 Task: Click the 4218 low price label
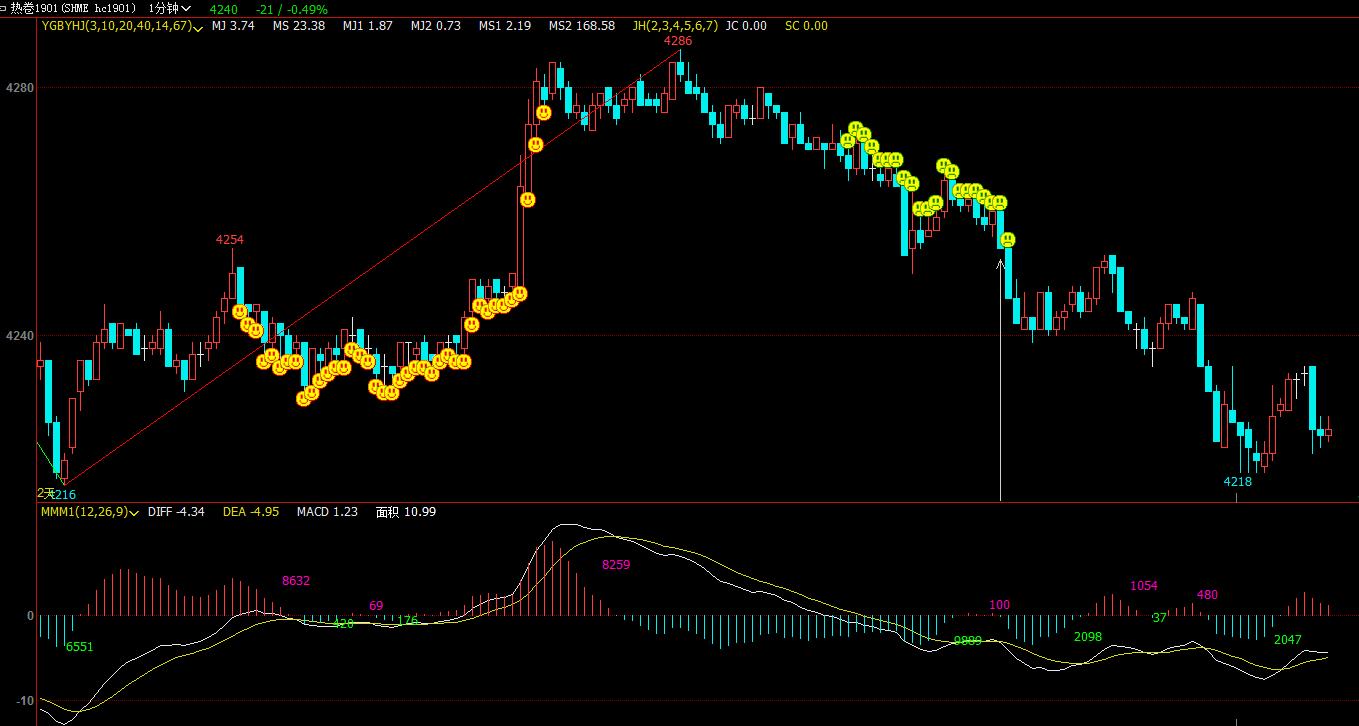1237,482
